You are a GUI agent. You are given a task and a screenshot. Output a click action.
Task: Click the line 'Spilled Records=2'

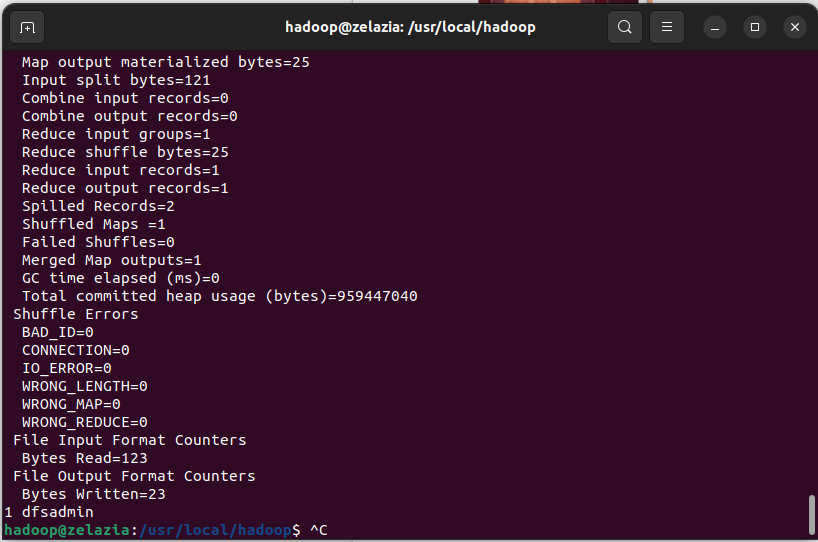[x=98, y=206]
